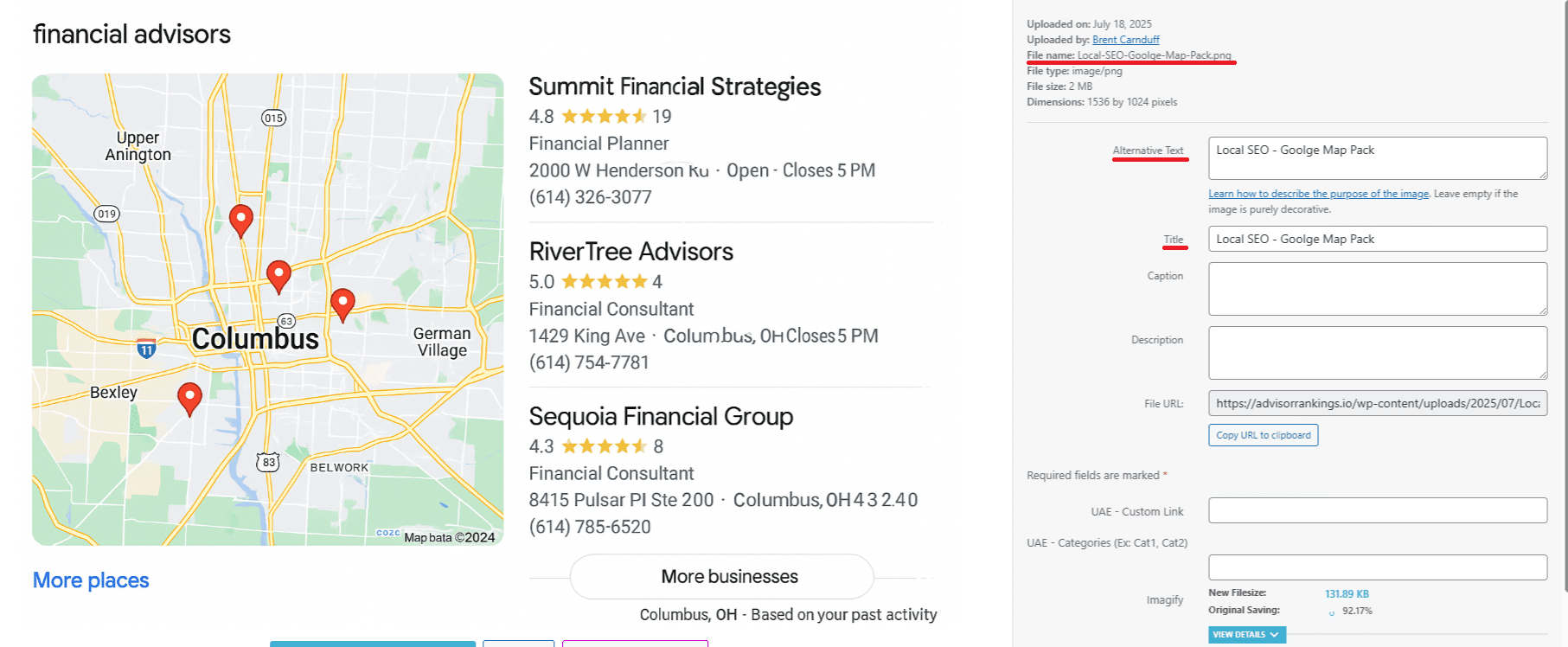Click the 'File type: image/png' text
The height and width of the screenshot is (647, 1568).
point(1074,71)
